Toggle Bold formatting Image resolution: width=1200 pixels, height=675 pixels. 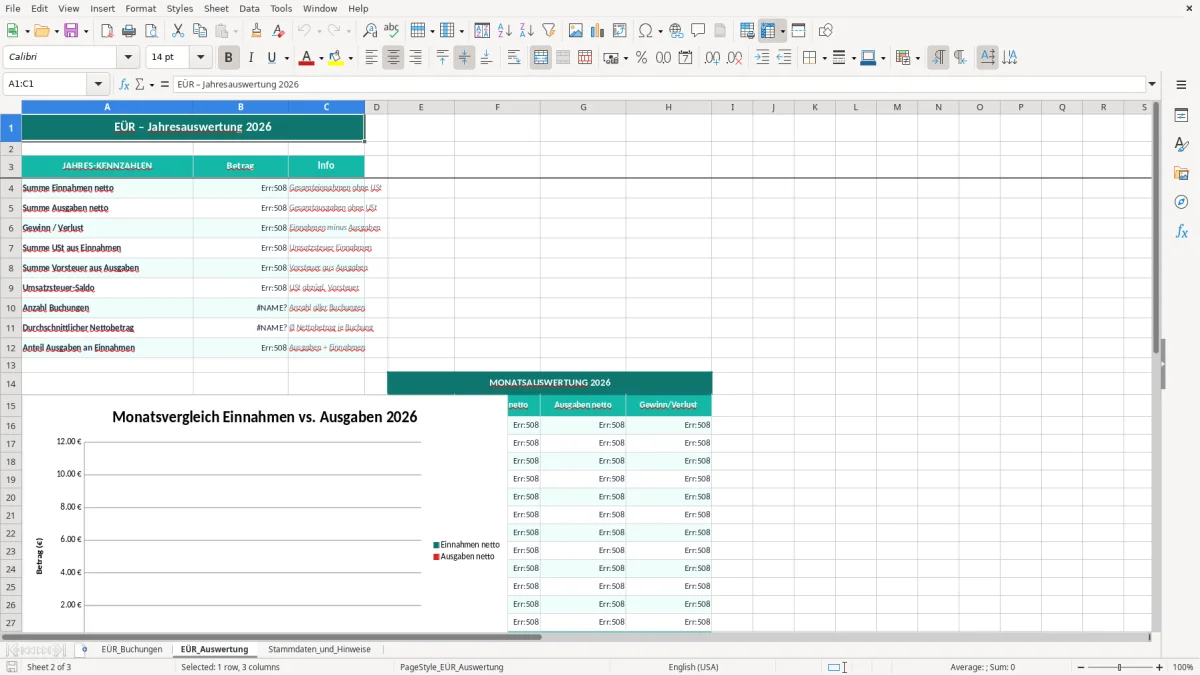tap(229, 58)
